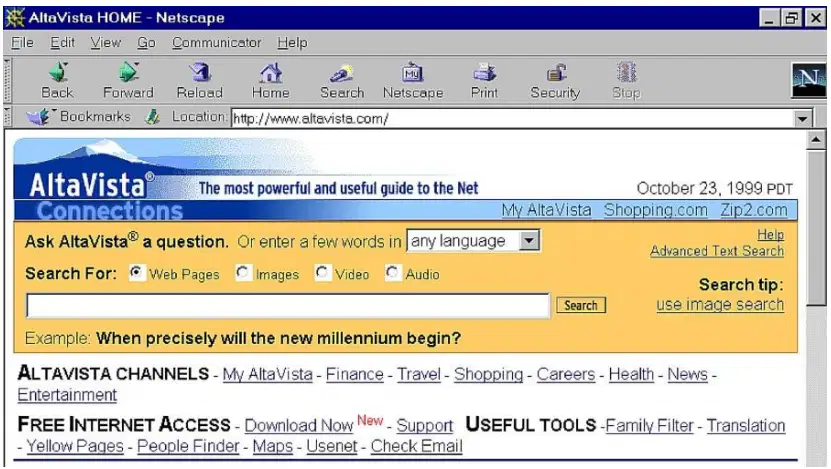Click inside the AltaVista search query field
Screen dimensions: 831x469
[x=288, y=306]
